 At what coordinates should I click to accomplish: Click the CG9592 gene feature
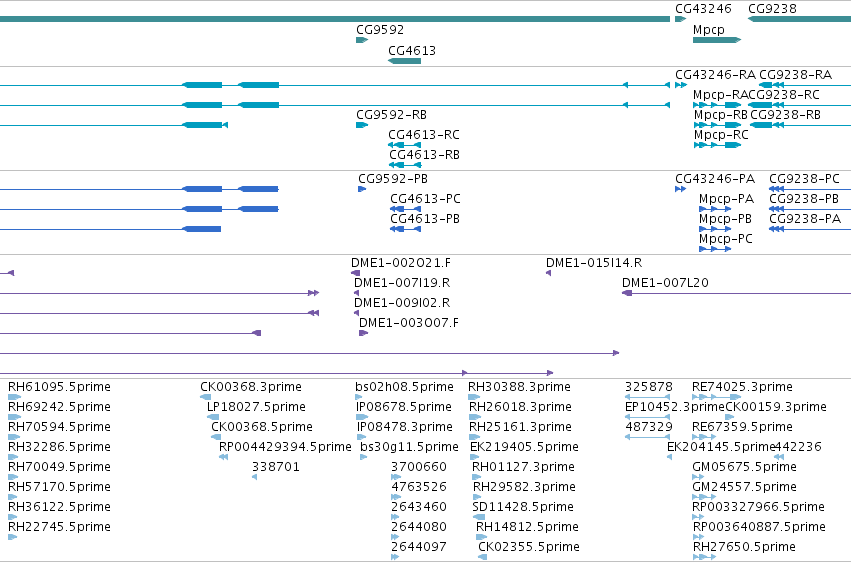(x=362, y=40)
